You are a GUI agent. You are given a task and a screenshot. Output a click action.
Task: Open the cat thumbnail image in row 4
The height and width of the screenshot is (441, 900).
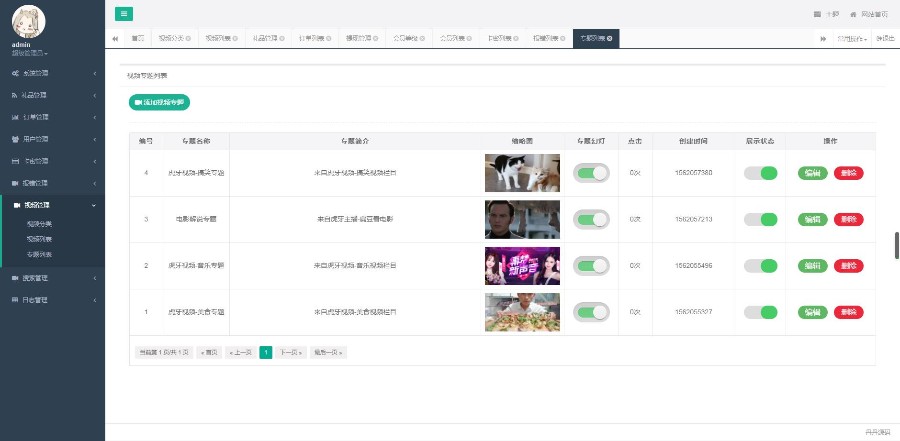coord(522,173)
